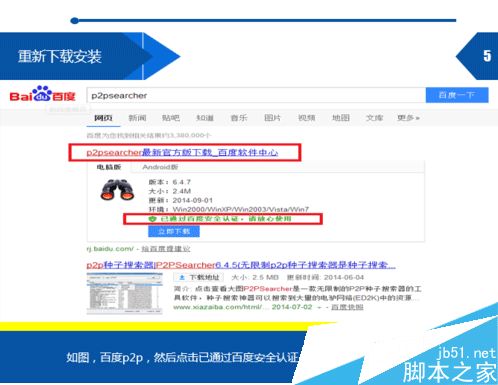Switch to the Android版 tab
The image size is (498, 385).
coord(160,167)
